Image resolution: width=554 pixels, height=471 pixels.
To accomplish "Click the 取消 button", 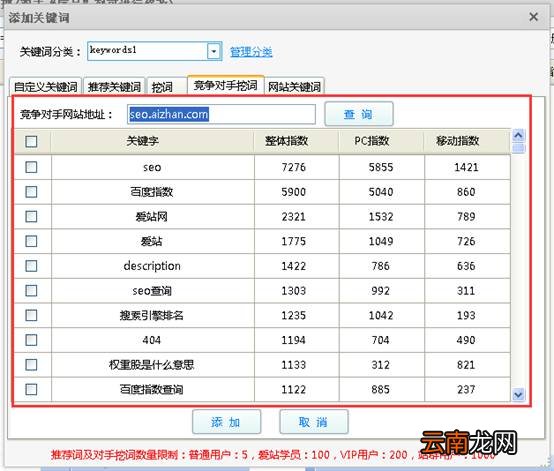I will point(313,422).
